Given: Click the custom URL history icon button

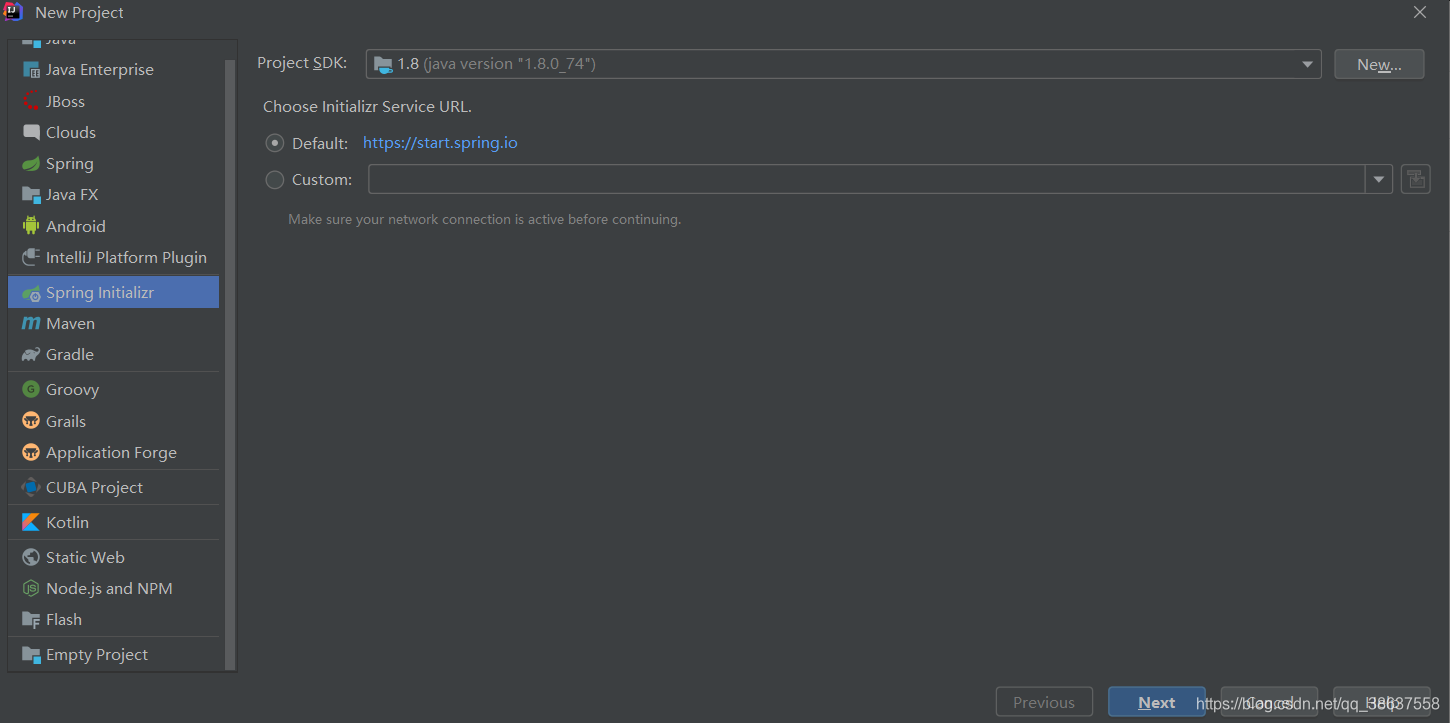Looking at the screenshot, I should coord(1415,179).
